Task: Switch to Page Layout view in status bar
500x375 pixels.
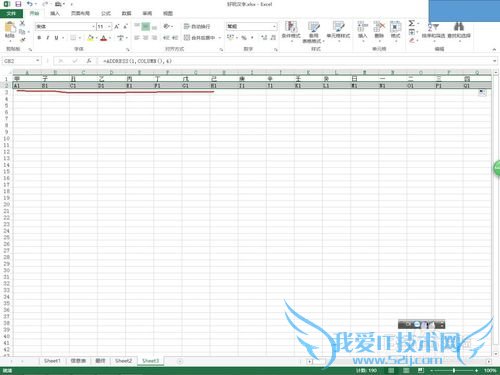Action: click(x=406, y=370)
